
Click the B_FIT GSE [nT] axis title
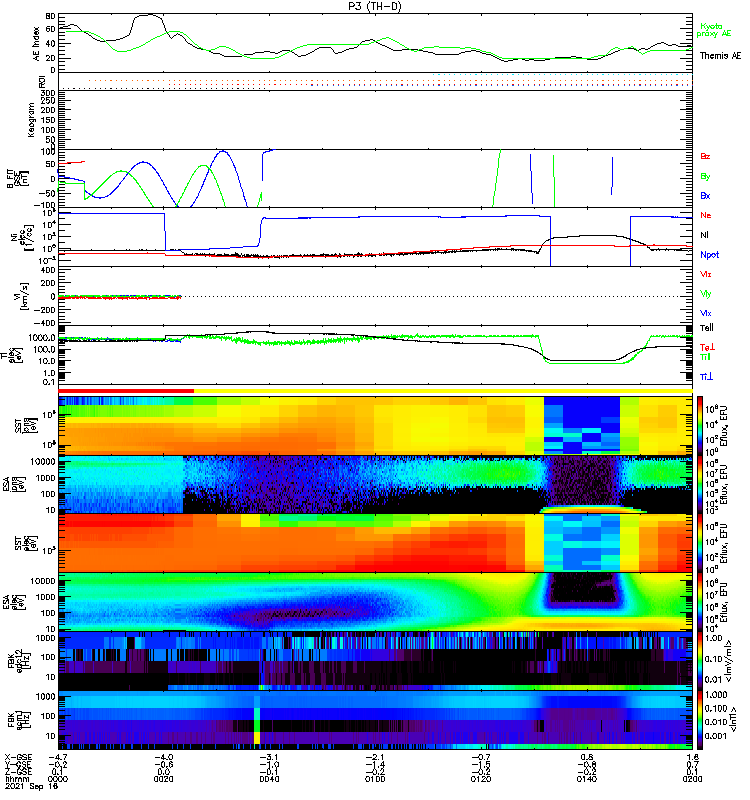tap(17, 179)
